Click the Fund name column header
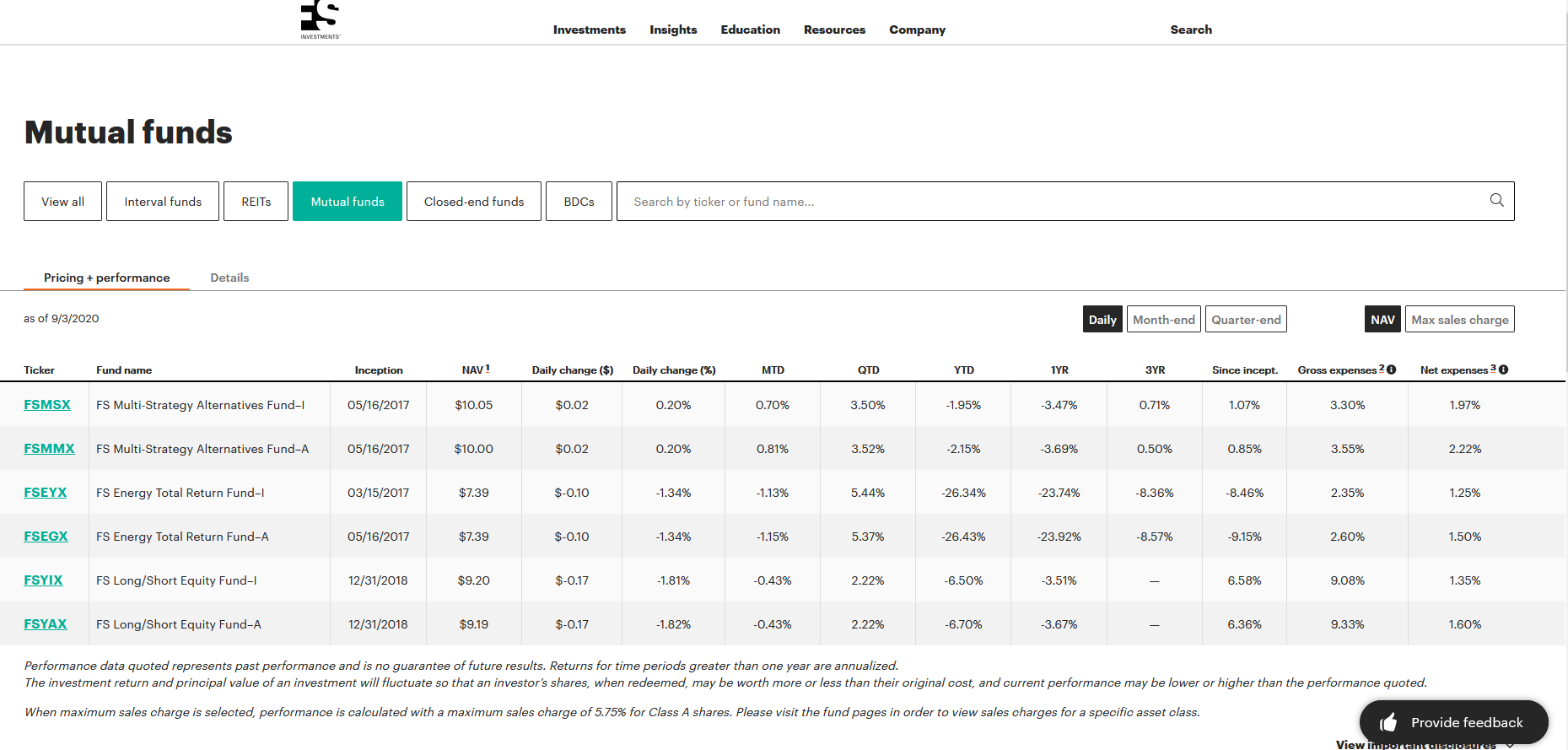The height and width of the screenshot is (750, 1568). (x=124, y=370)
